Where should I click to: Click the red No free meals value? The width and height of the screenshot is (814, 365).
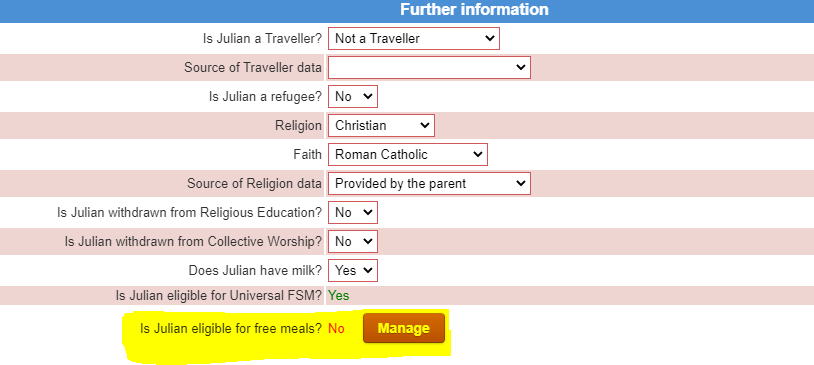[x=336, y=329]
